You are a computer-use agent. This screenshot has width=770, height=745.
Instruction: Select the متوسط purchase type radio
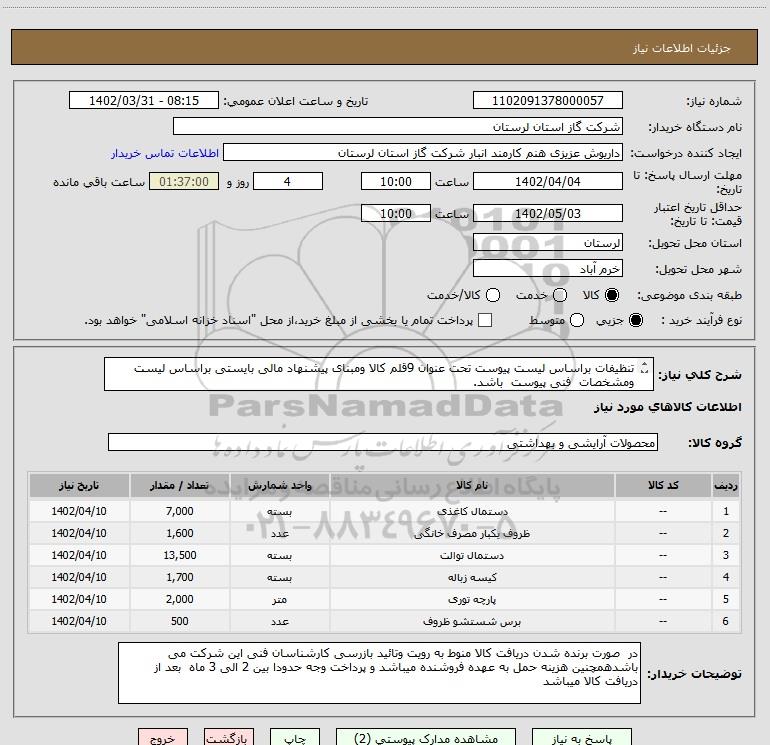[577, 320]
